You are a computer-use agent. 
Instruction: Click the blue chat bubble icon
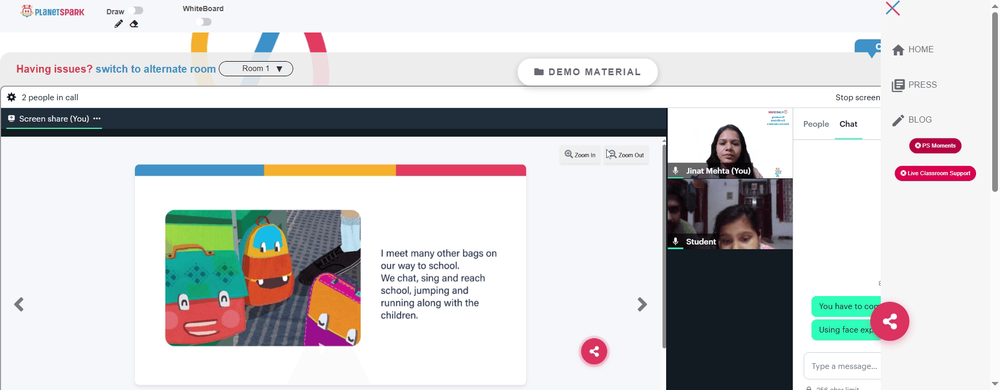coord(868,48)
